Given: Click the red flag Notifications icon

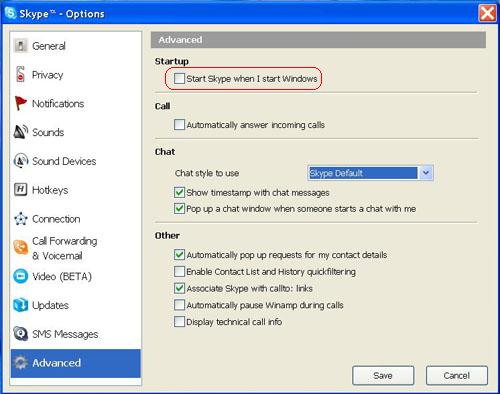Looking at the screenshot, I should coord(21,103).
